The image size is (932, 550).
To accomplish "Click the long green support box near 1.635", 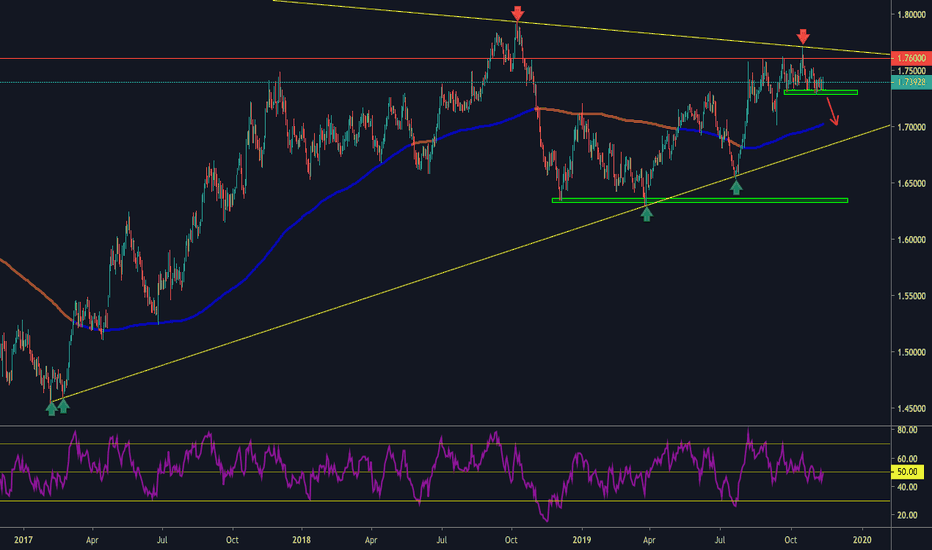I will click(x=700, y=200).
